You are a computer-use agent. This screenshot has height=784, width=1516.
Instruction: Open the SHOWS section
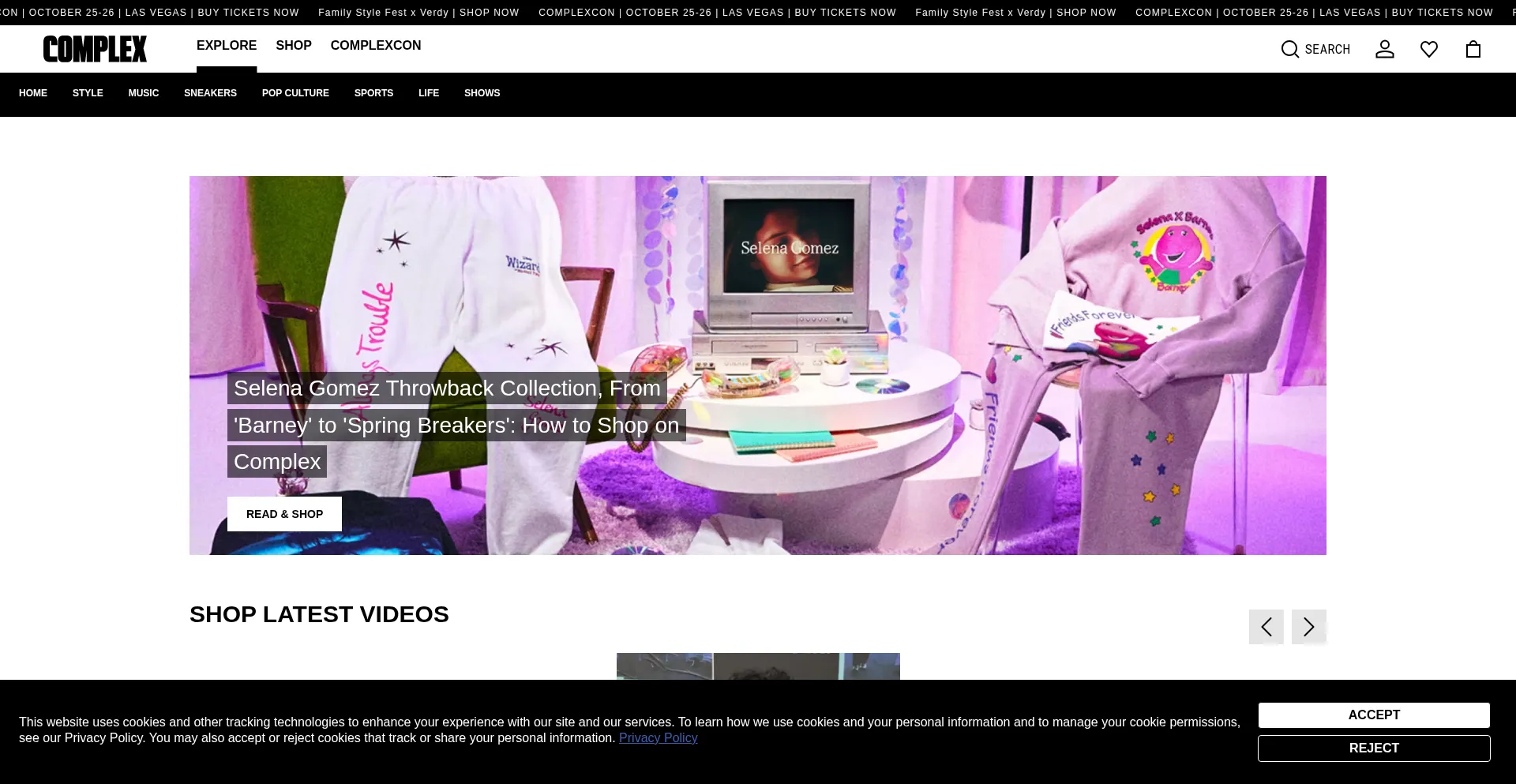(482, 93)
